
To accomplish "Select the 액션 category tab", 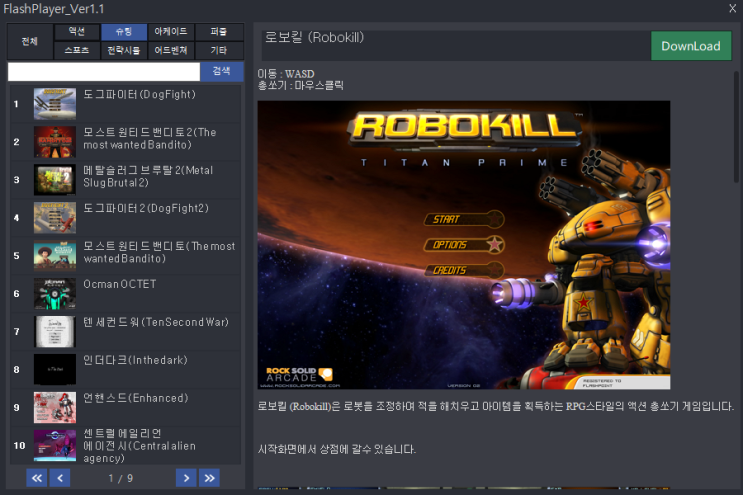I will click(77, 32).
